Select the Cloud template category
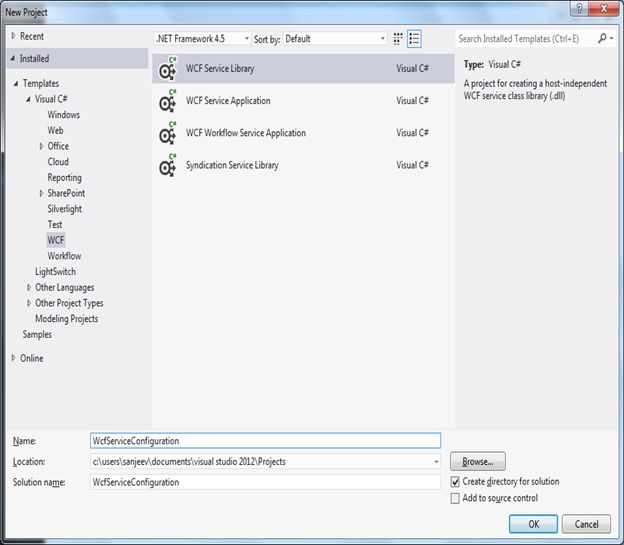624x545 pixels. 58,162
